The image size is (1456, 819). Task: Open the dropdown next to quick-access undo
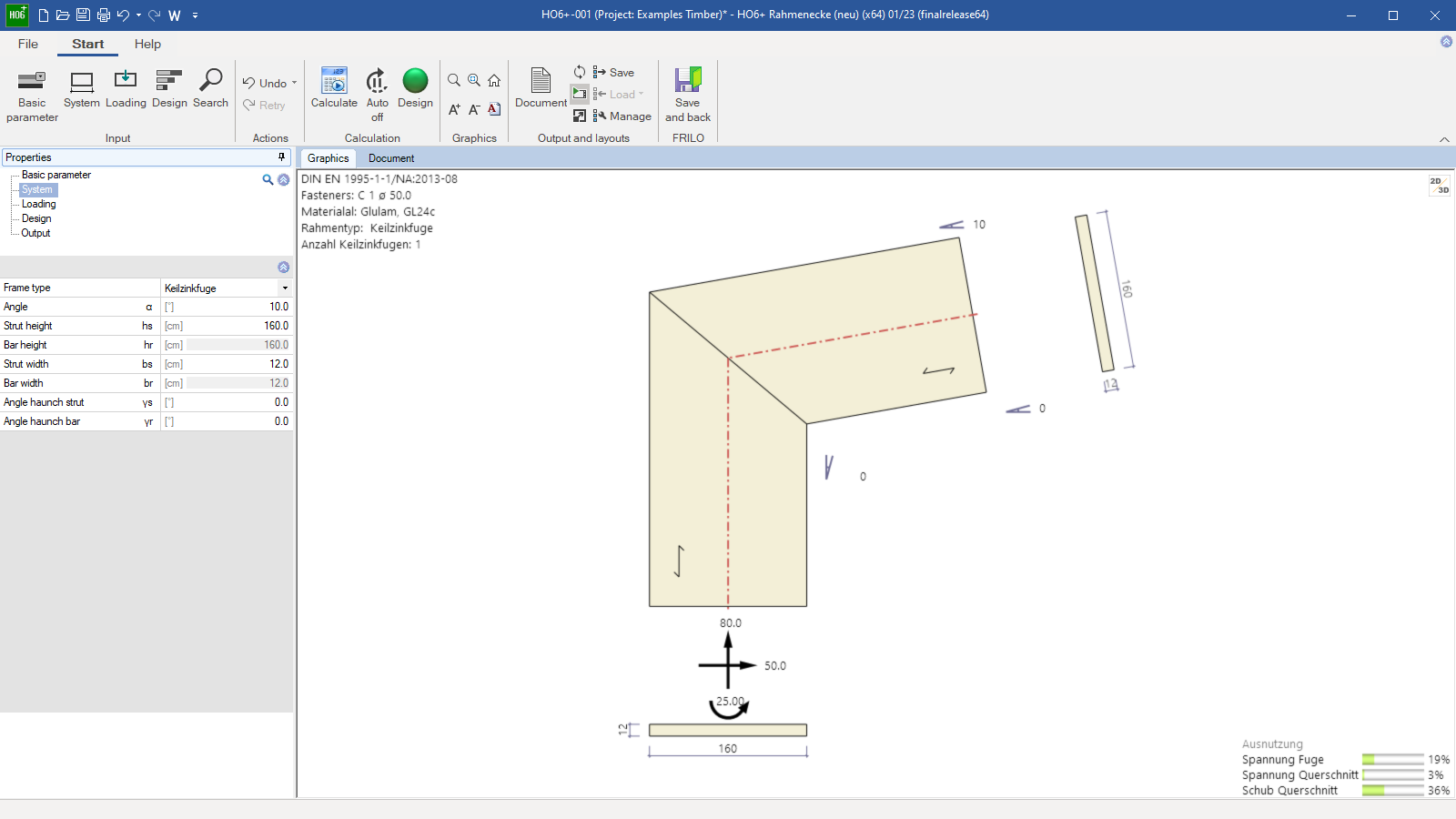(138, 15)
